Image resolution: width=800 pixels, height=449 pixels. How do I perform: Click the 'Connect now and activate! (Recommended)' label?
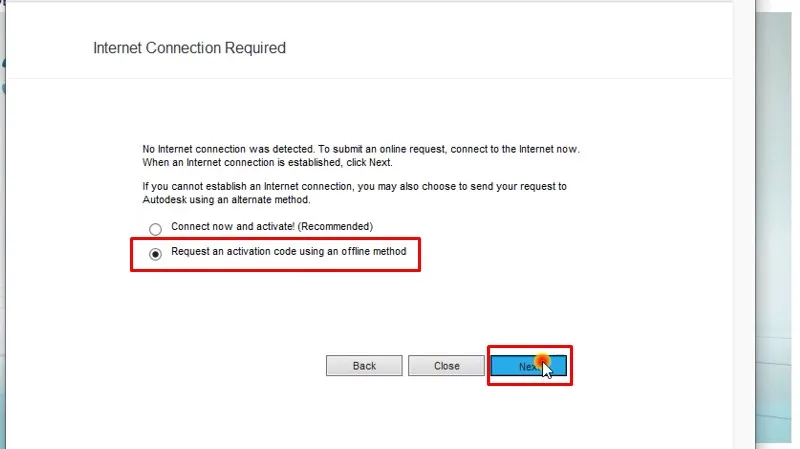271,227
